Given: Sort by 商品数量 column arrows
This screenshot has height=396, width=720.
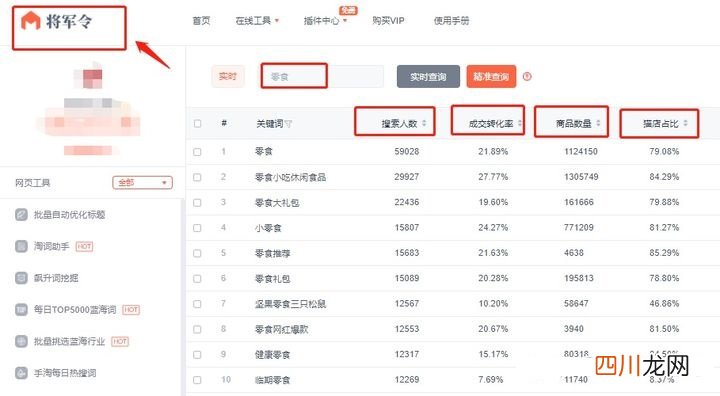Looking at the screenshot, I should (598, 123).
